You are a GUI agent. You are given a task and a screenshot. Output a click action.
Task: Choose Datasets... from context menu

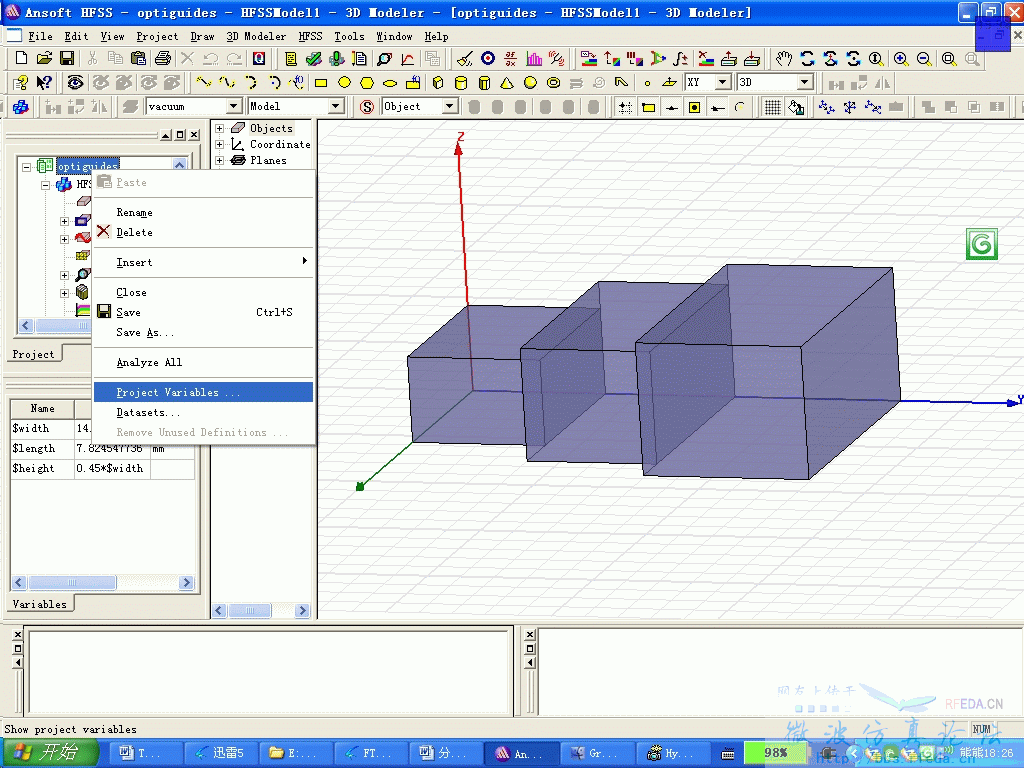[x=204, y=412]
